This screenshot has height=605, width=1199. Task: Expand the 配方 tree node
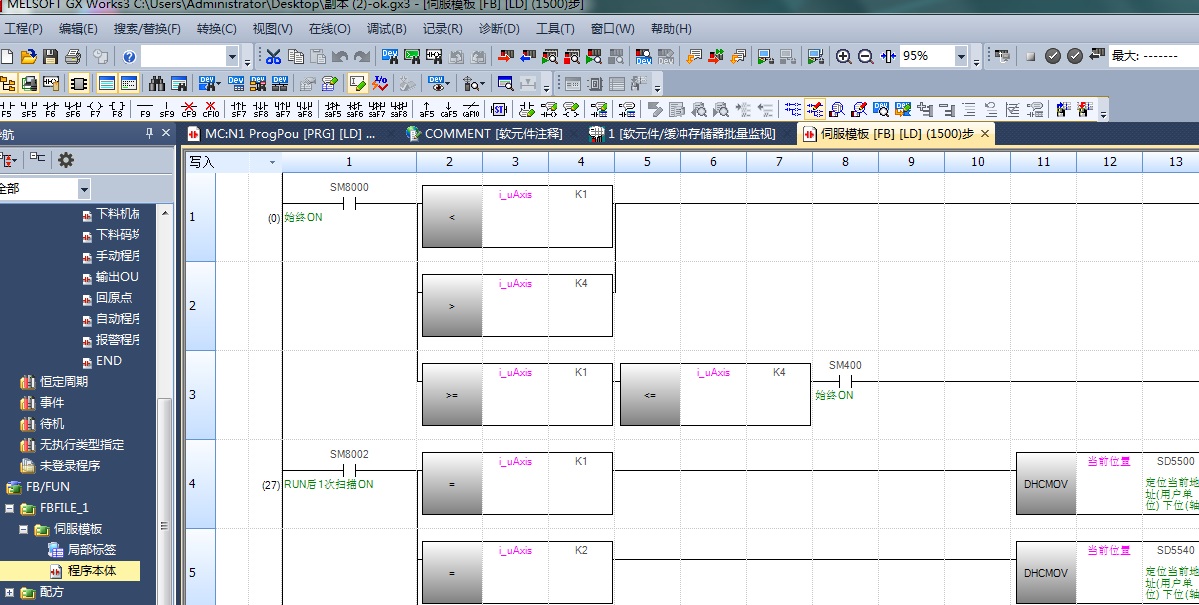(10, 592)
